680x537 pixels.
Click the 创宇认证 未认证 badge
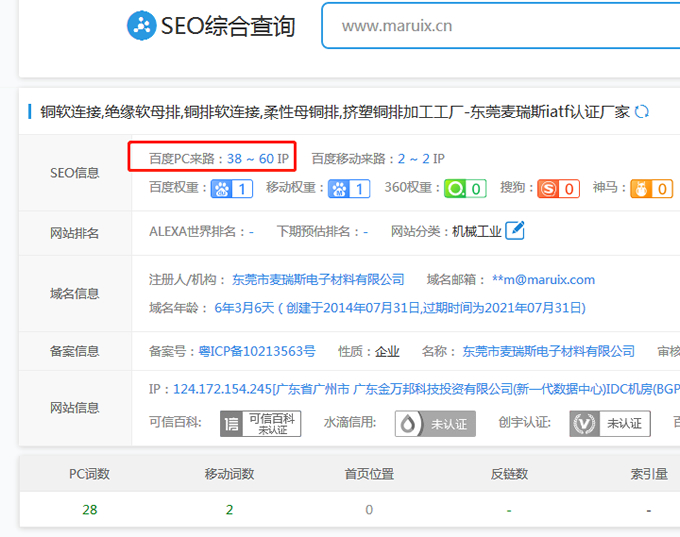click(x=610, y=423)
